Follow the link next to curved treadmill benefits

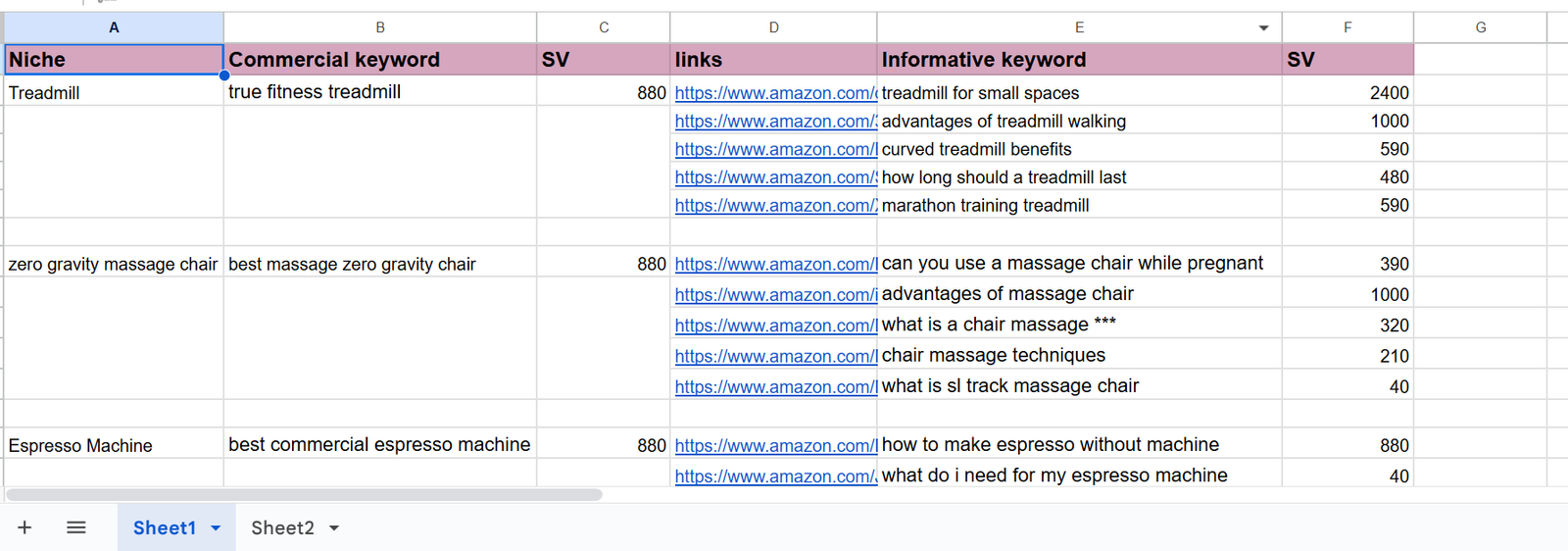pyautogui.click(x=775, y=149)
